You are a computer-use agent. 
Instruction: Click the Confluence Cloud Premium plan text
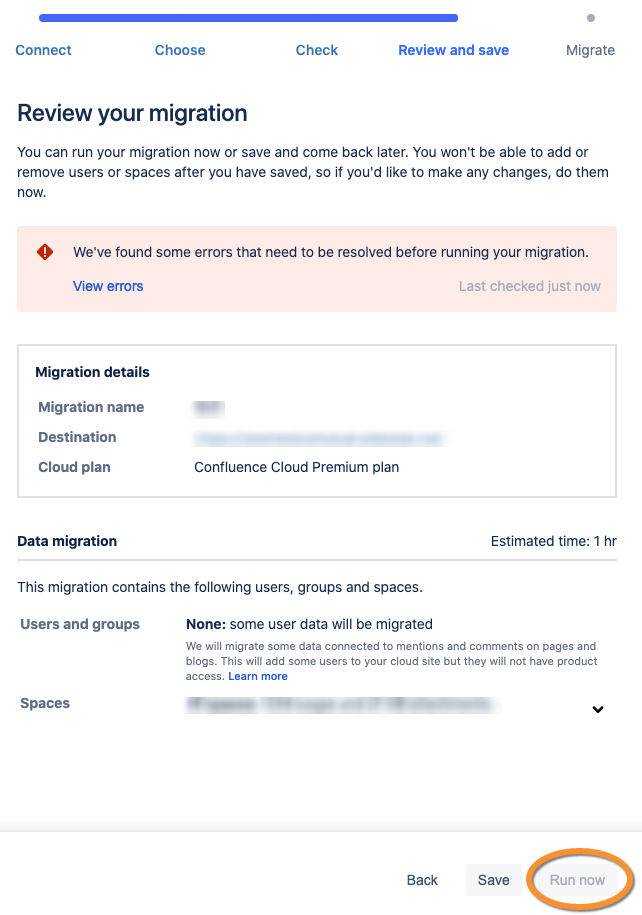pyautogui.click(x=296, y=467)
